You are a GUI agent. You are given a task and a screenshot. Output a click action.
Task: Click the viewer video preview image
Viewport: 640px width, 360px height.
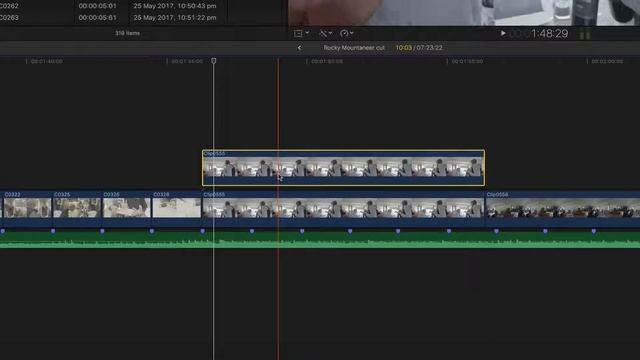coord(464,12)
